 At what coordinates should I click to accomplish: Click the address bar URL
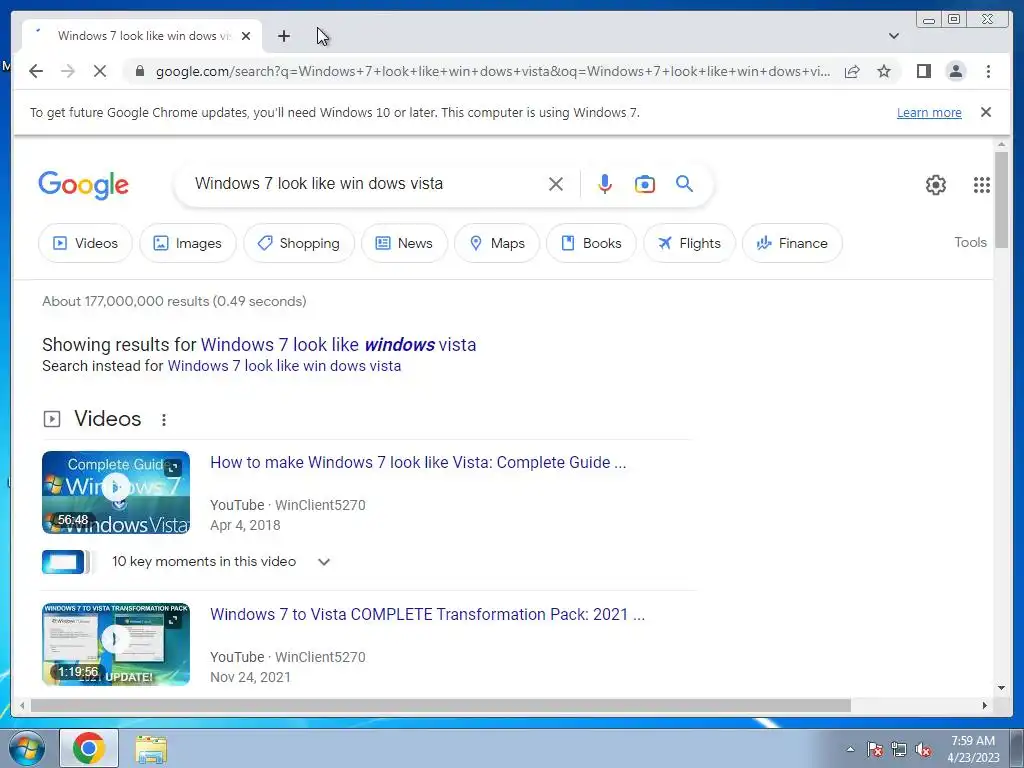(x=493, y=71)
